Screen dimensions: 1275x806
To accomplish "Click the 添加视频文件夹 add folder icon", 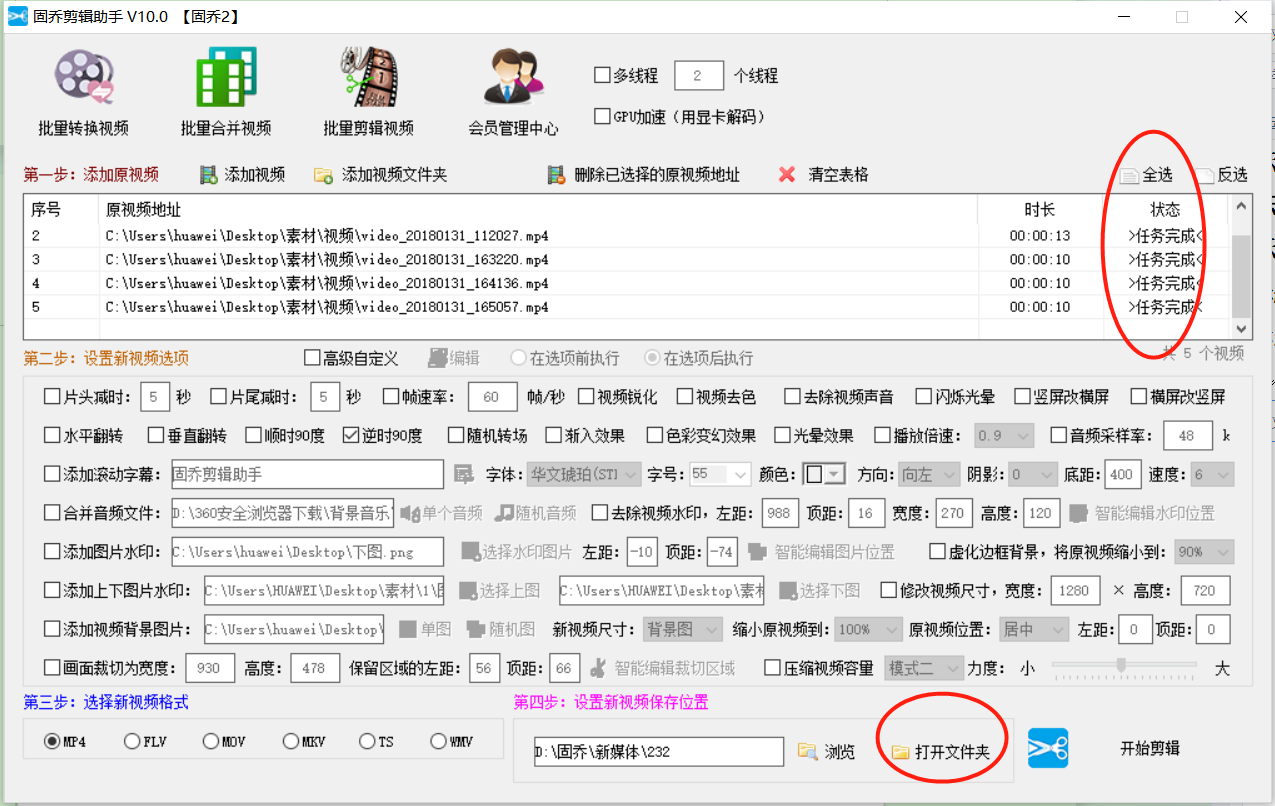I will tap(325, 174).
